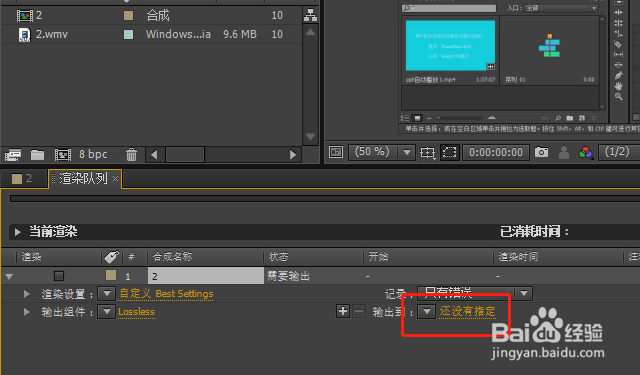Open Lossless output module link
Viewport: 640px width, 375px height.
136,312
